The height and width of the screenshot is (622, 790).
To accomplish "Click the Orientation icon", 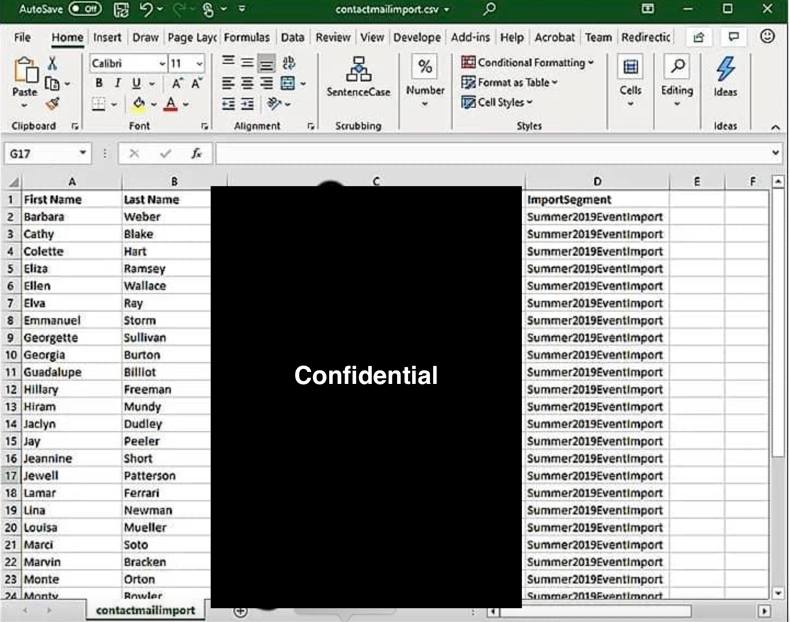I will pyautogui.click(x=274, y=104).
